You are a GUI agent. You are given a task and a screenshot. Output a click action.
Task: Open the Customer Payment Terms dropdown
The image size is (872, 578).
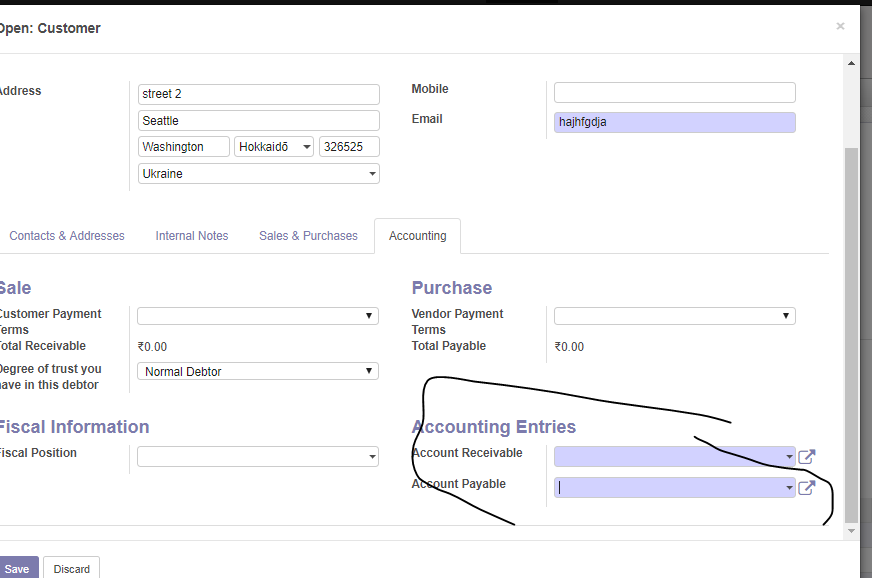(258, 316)
